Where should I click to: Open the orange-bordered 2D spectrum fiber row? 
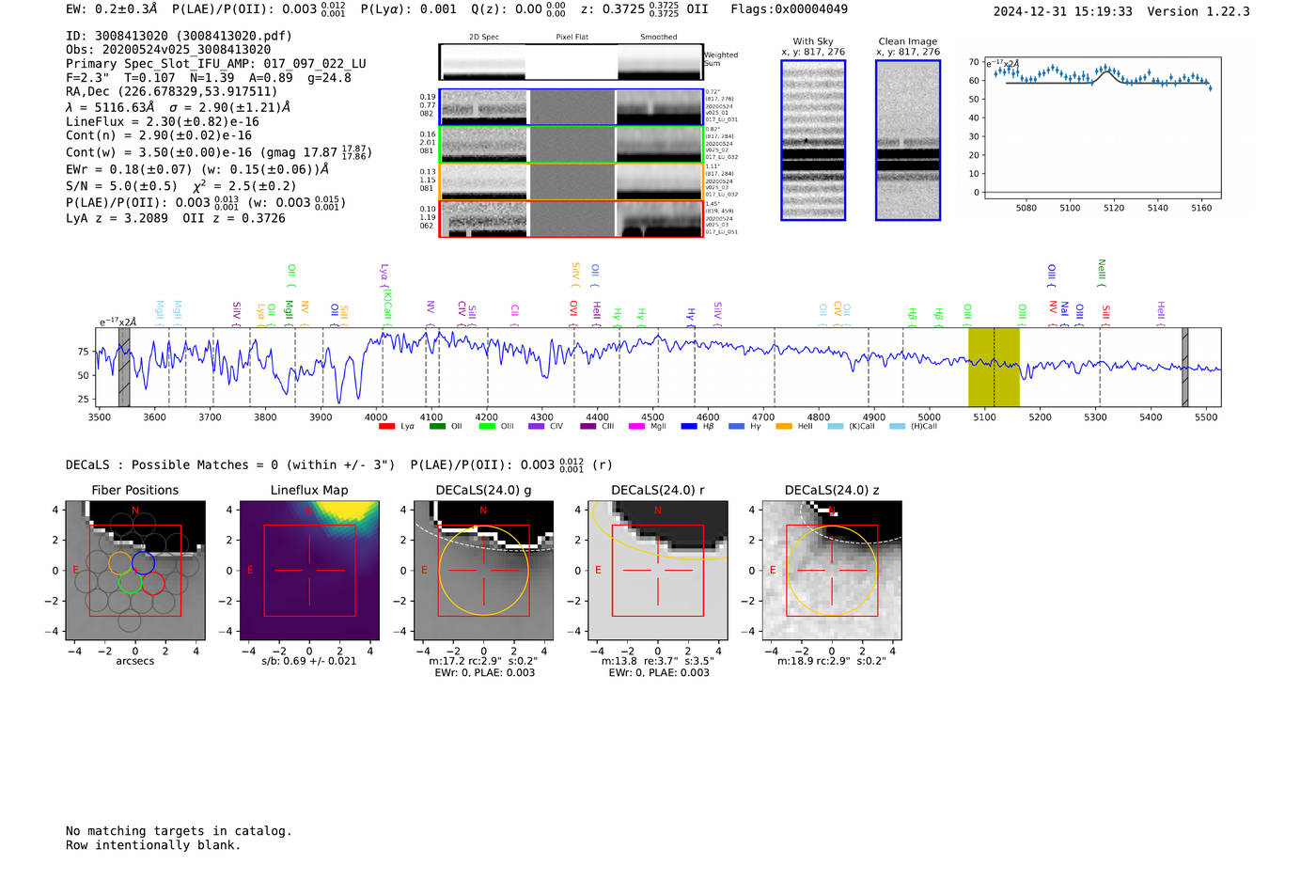[x=572, y=181]
